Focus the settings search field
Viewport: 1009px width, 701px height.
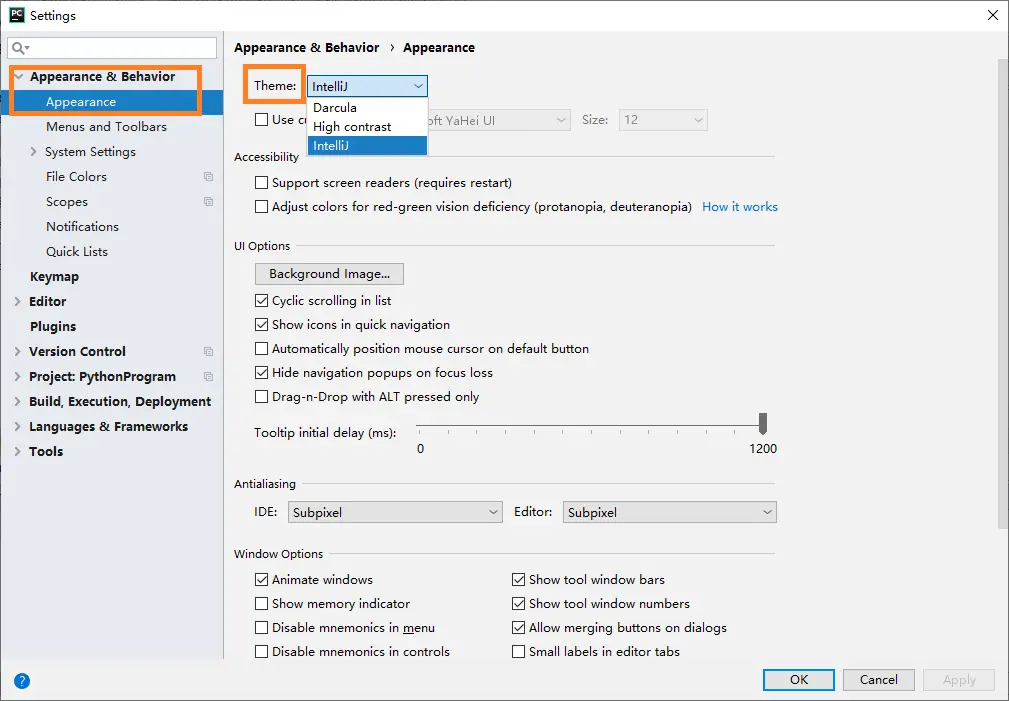[112, 48]
